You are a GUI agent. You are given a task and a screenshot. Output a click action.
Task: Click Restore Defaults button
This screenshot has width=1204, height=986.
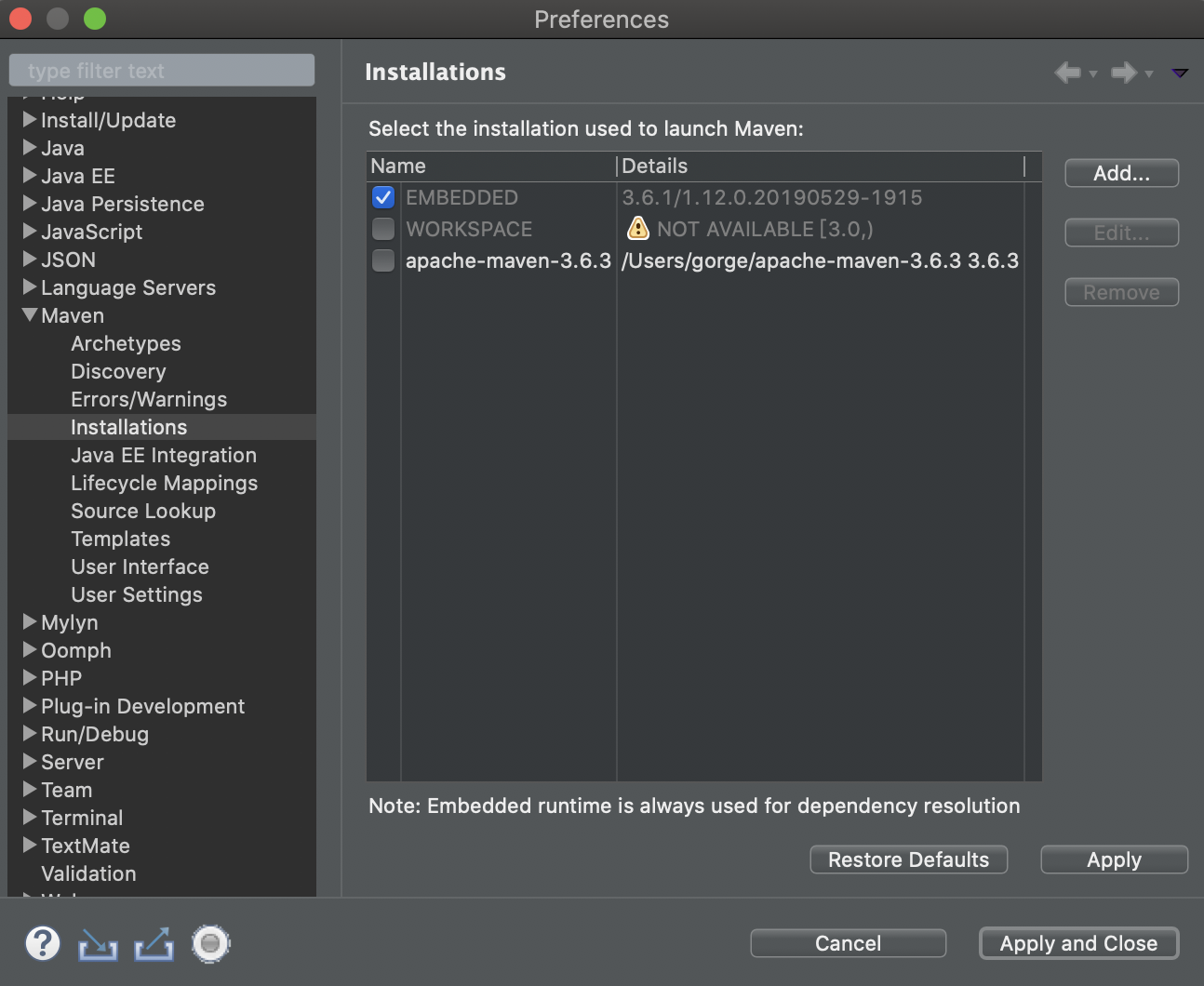pyautogui.click(x=908, y=859)
